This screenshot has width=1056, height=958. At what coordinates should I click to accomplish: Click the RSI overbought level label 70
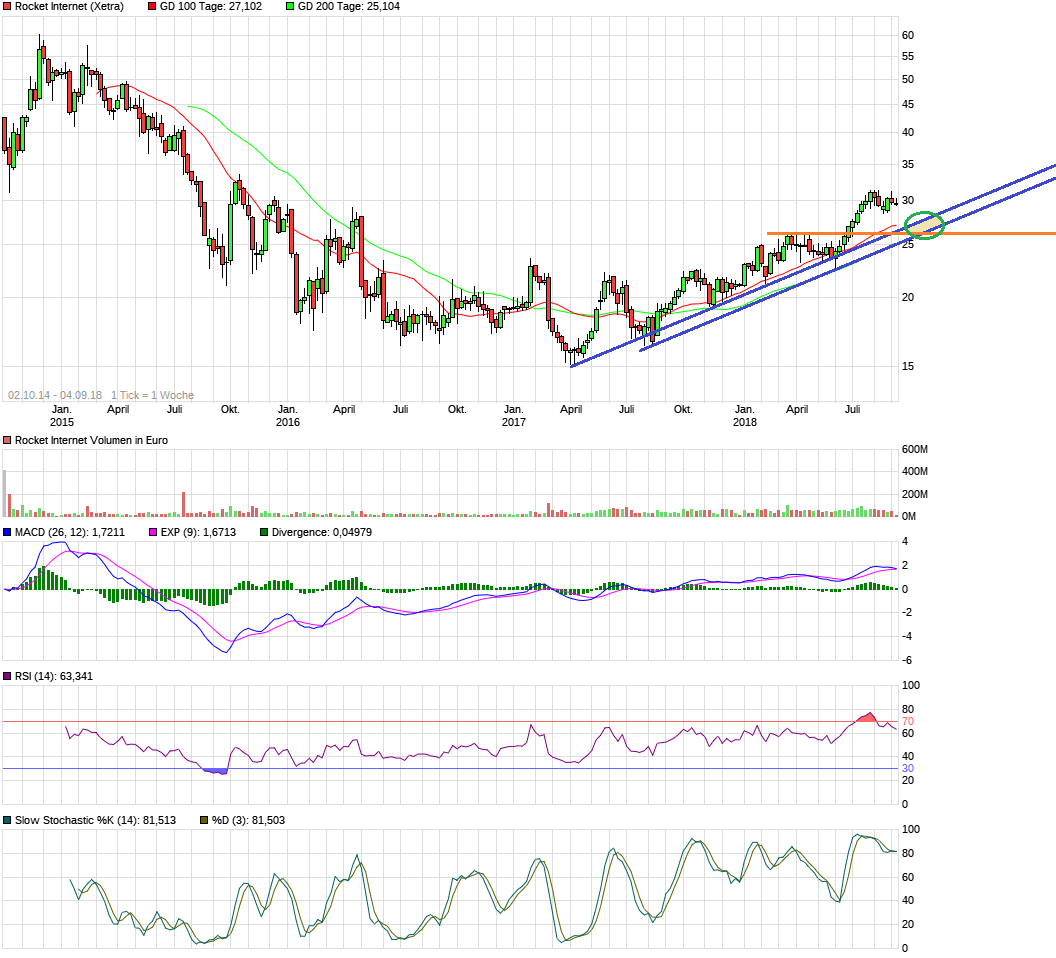click(x=908, y=722)
